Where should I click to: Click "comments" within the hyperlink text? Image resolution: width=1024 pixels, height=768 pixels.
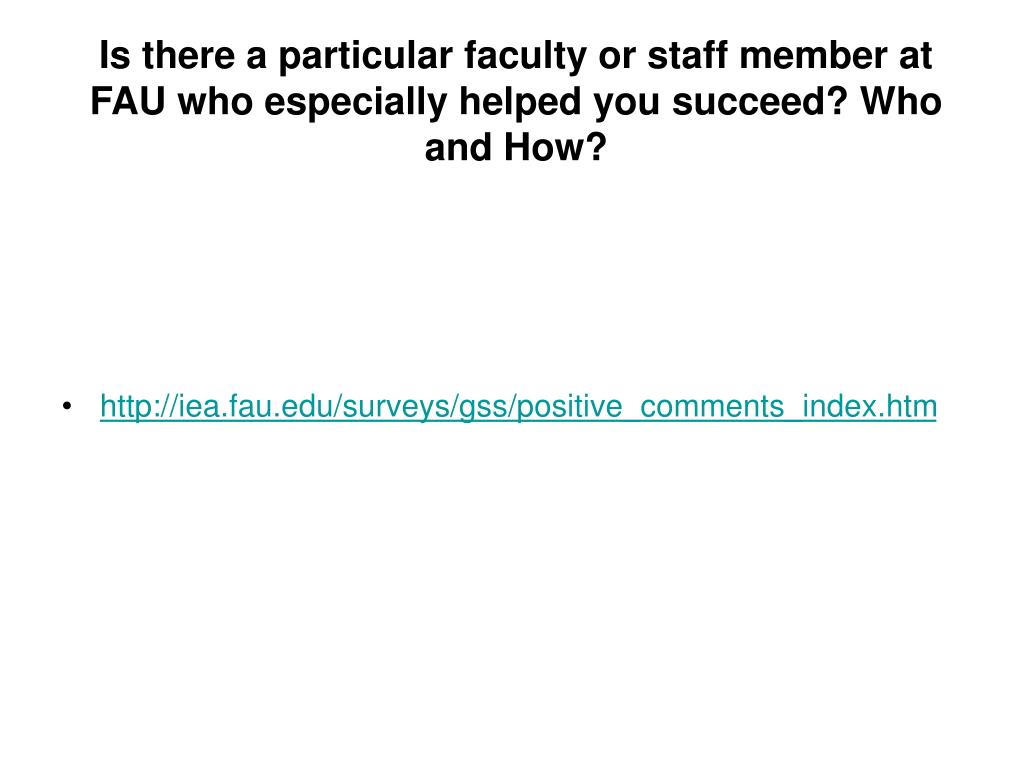[712, 406]
